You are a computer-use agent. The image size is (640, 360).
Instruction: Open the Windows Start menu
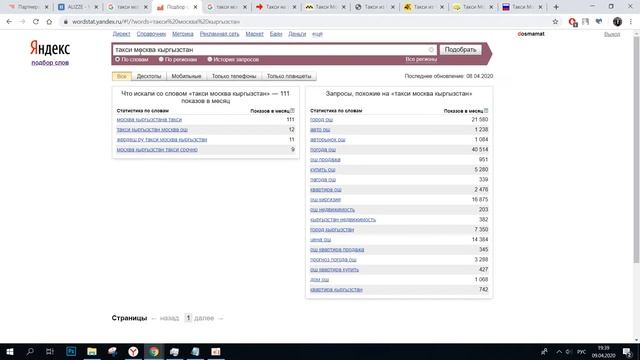click(10, 351)
